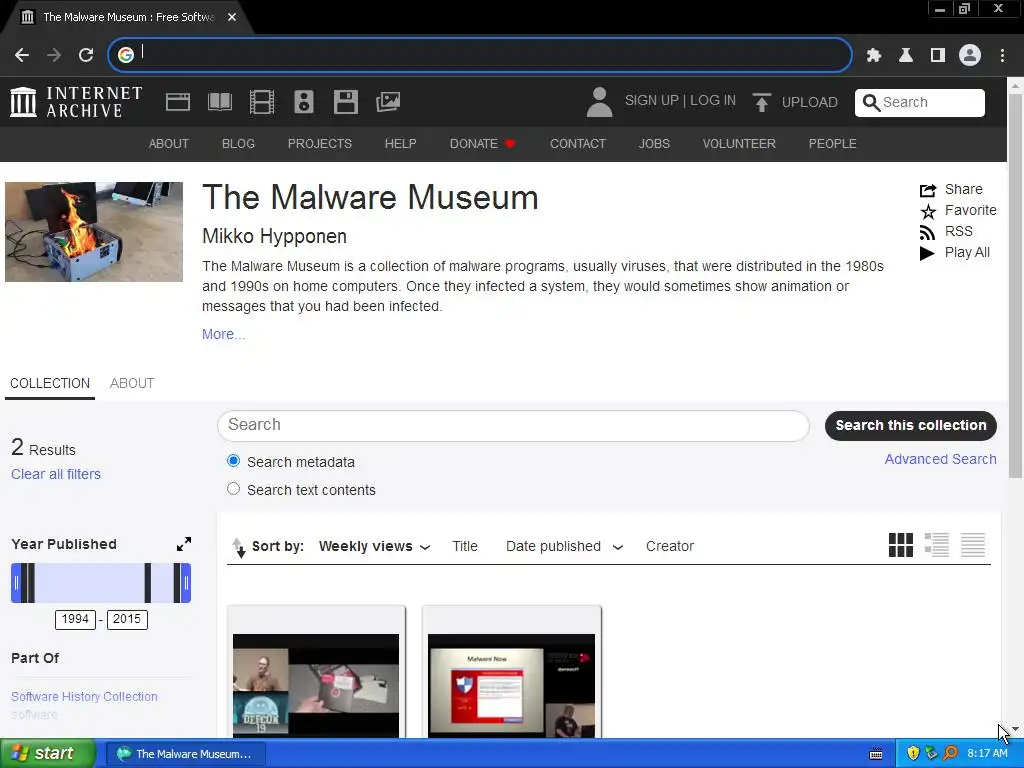Screen dimensions: 1024x768
Task: Click the burning computer collection image
Action: [x=94, y=232]
